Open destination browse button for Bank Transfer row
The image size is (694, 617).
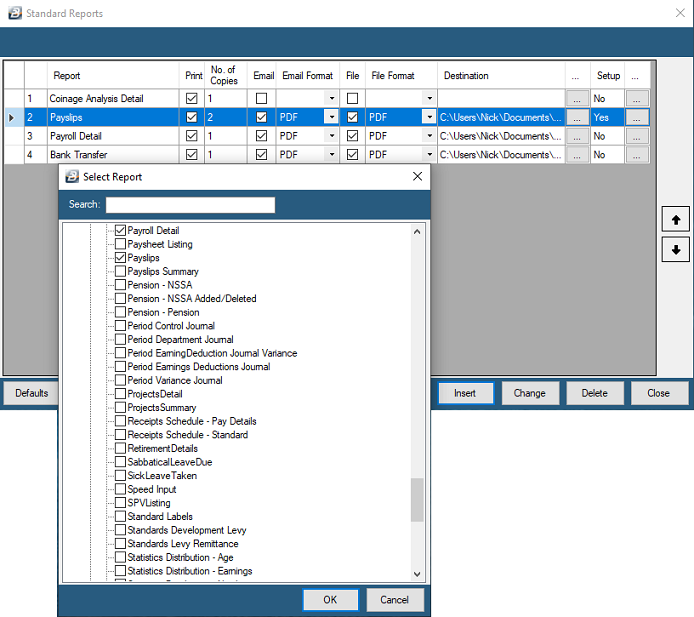(577, 155)
